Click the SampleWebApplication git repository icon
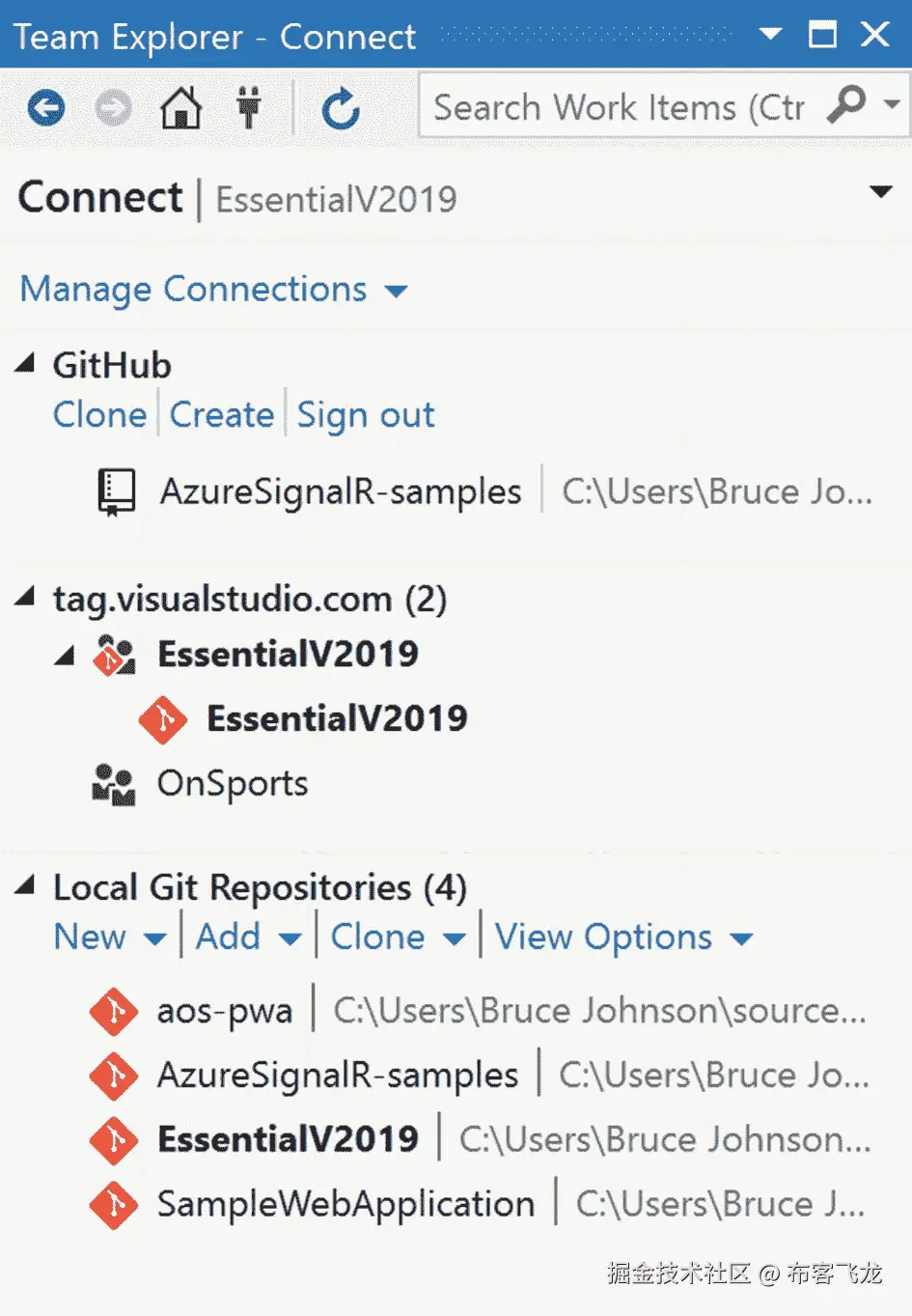This screenshot has width=912, height=1316. (x=114, y=1204)
